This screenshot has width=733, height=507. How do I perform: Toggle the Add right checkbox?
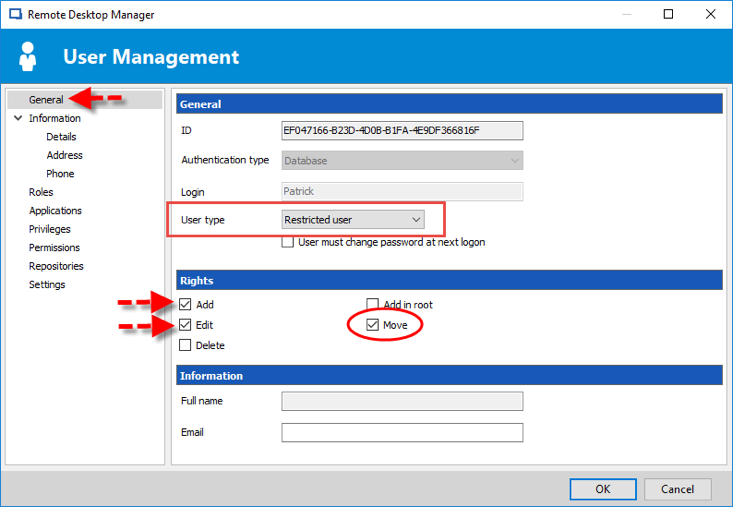click(185, 305)
